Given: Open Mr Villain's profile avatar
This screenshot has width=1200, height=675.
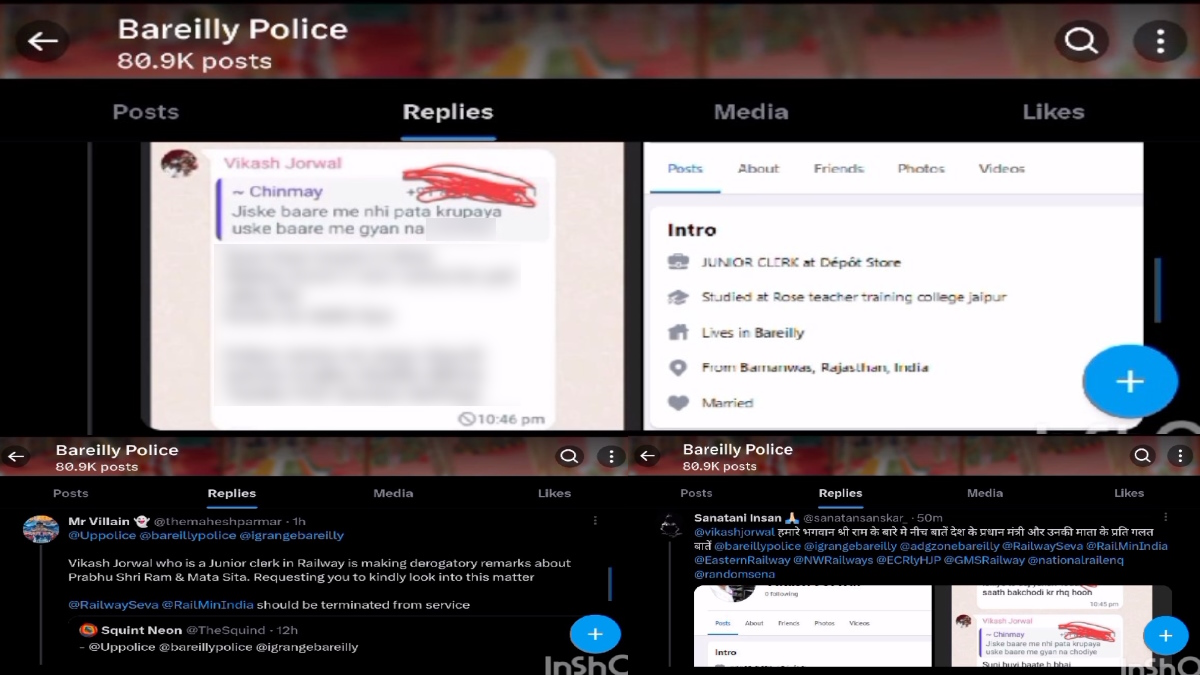Looking at the screenshot, I should (41, 529).
